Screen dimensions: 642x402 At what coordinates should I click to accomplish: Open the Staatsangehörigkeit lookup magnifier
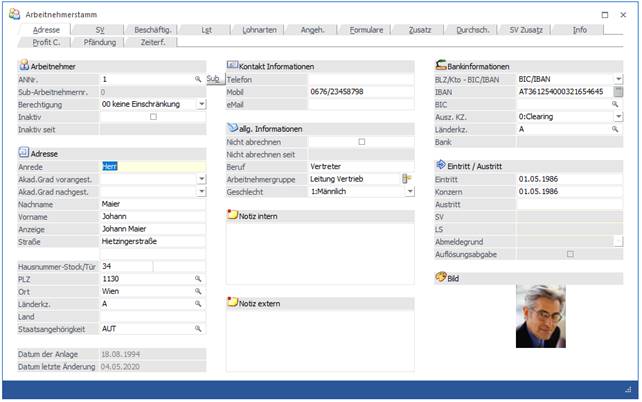click(x=198, y=328)
